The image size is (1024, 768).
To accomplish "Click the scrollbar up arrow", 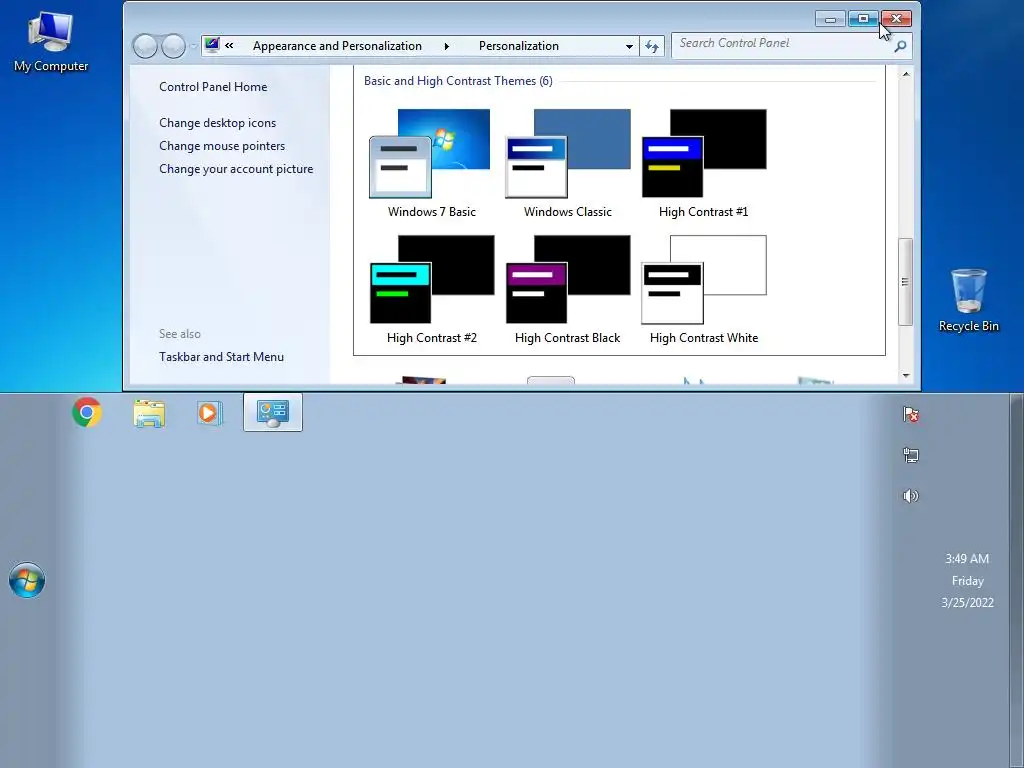I will (x=906, y=74).
